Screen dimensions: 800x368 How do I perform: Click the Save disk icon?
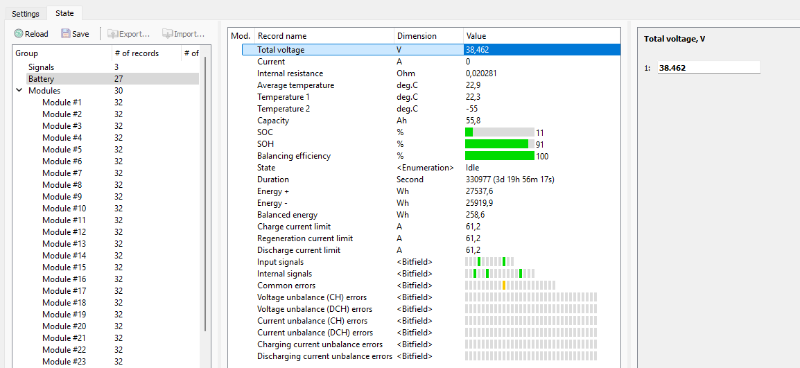(x=65, y=34)
